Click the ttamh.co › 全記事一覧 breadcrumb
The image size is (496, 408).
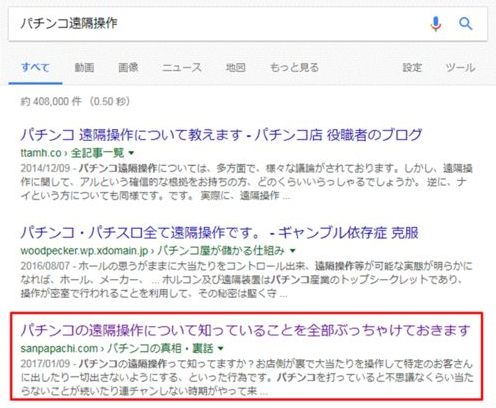[x=72, y=153]
